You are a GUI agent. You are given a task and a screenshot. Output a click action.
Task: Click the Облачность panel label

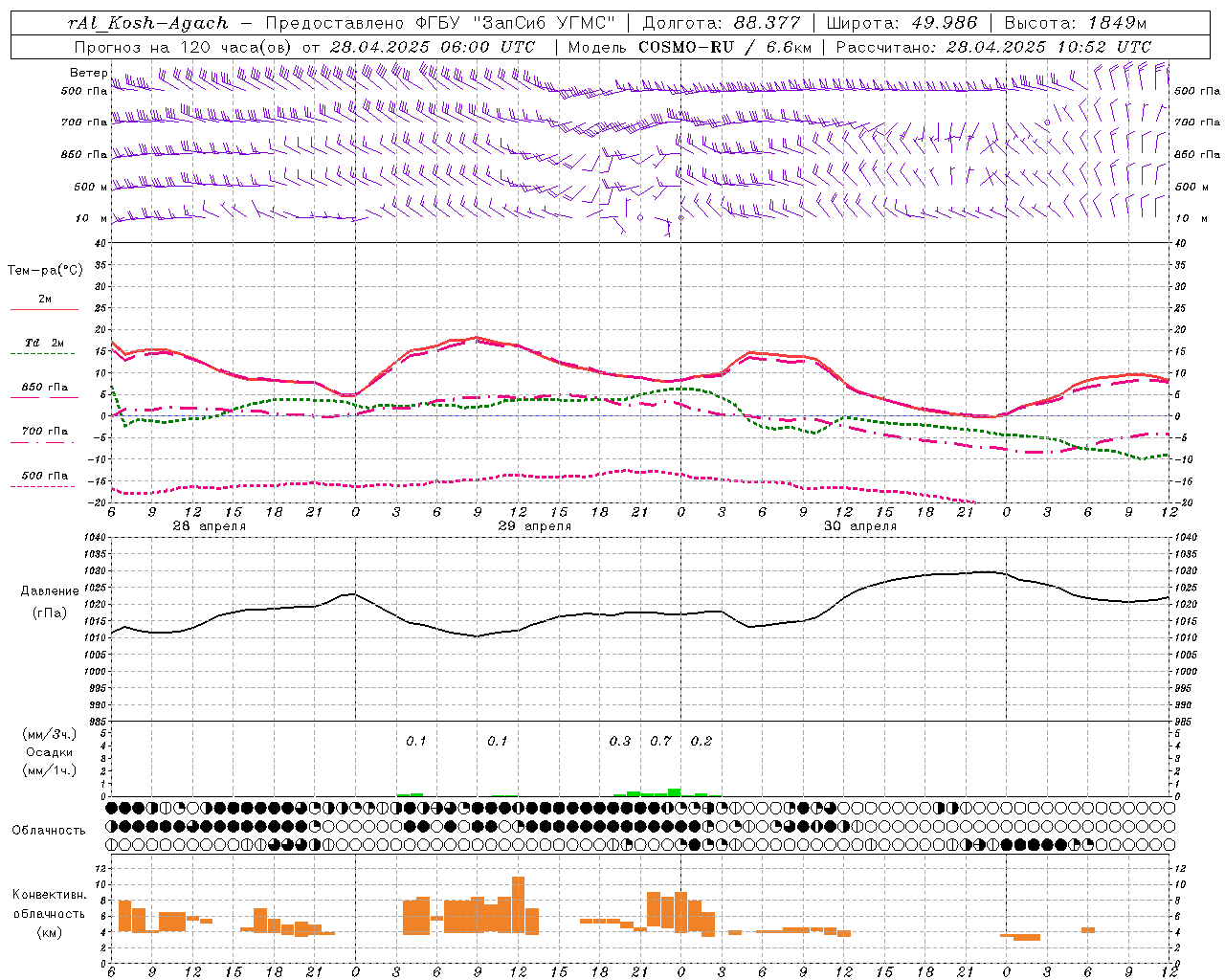[x=49, y=831]
